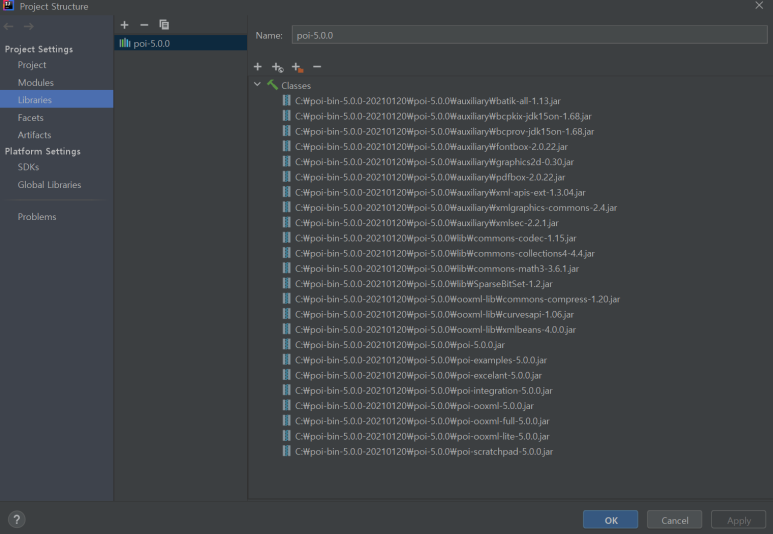Image resolution: width=773 pixels, height=534 pixels.
Task: Collapse the Classes tree node
Action: [x=257, y=86]
